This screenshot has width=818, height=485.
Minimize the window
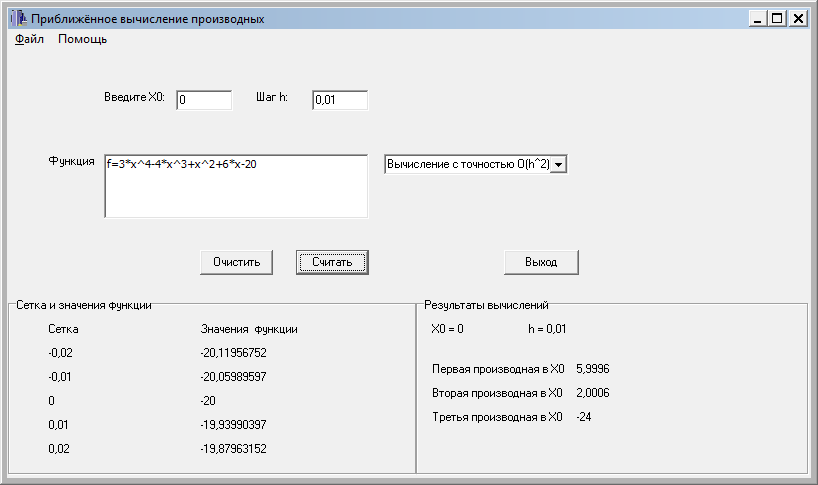[758, 19]
